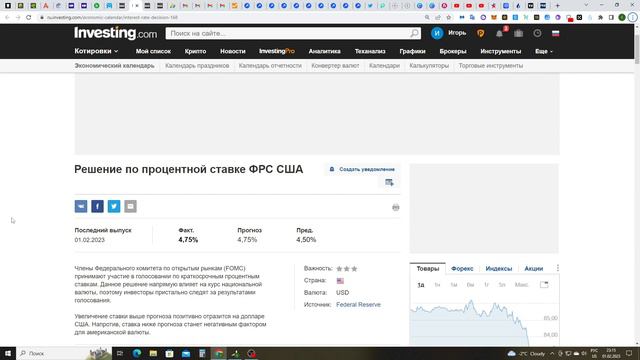Viewport: 640px width, 360px height.
Task: Open the Графики menu item
Action: point(412,51)
